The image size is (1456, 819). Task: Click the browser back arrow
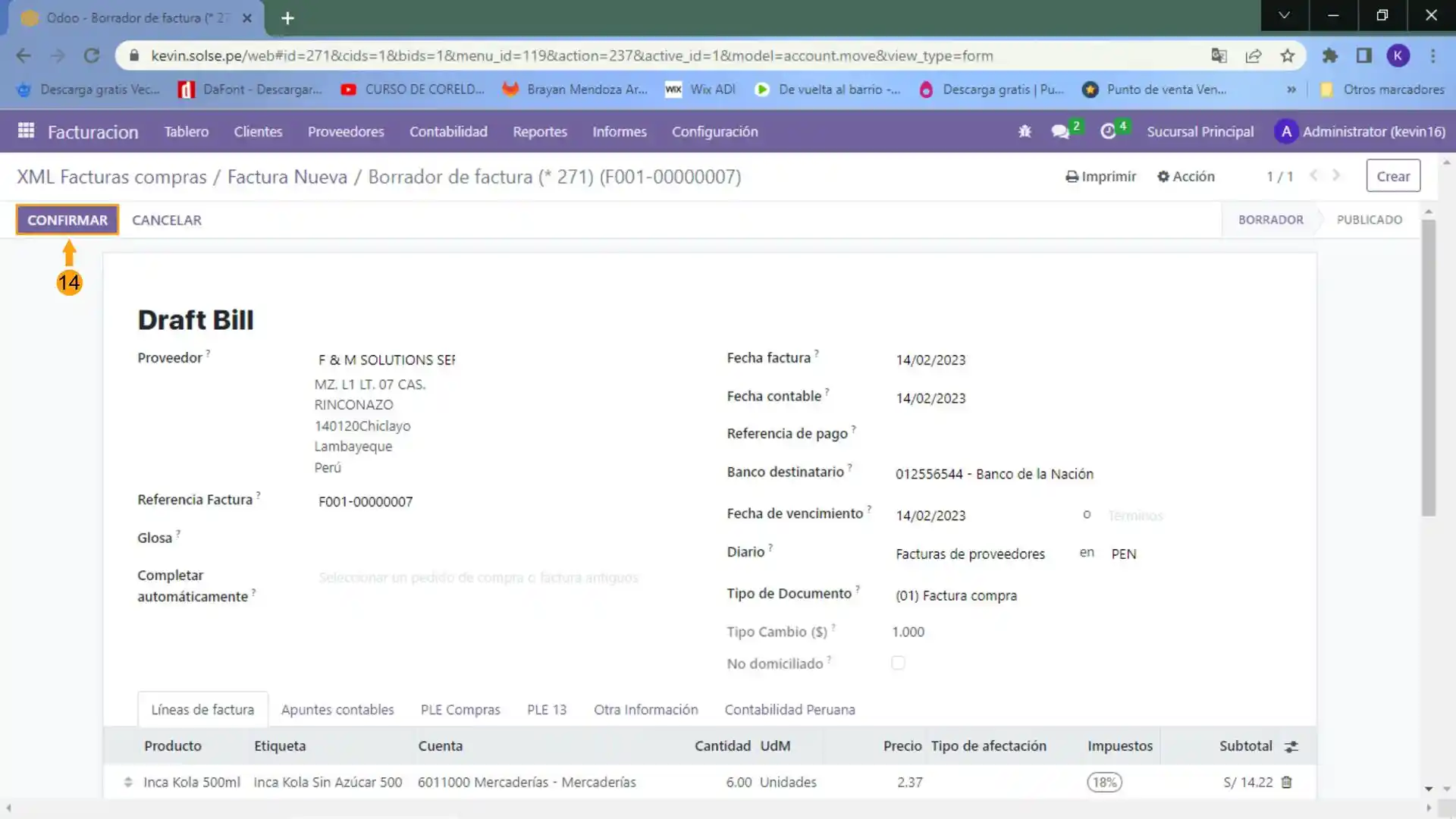coord(24,55)
